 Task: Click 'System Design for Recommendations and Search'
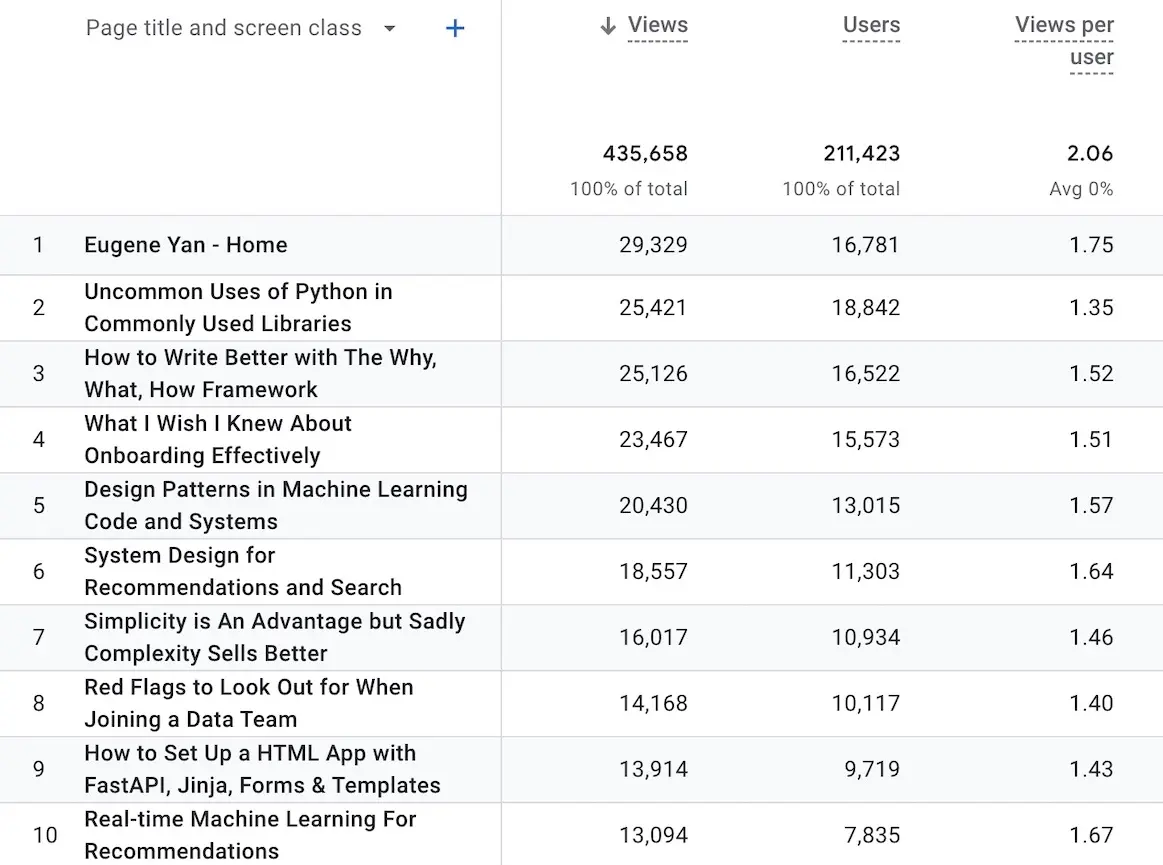(x=243, y=571)
